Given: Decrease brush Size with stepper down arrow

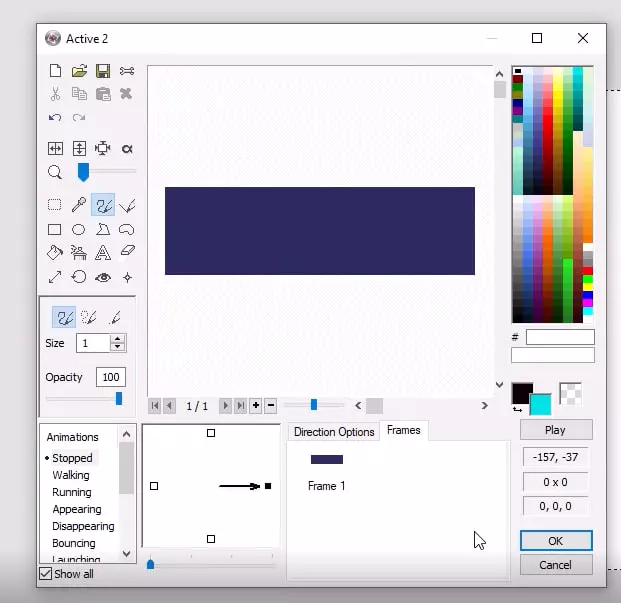Looking at the screenshot, I should click(x=117, y=347).
